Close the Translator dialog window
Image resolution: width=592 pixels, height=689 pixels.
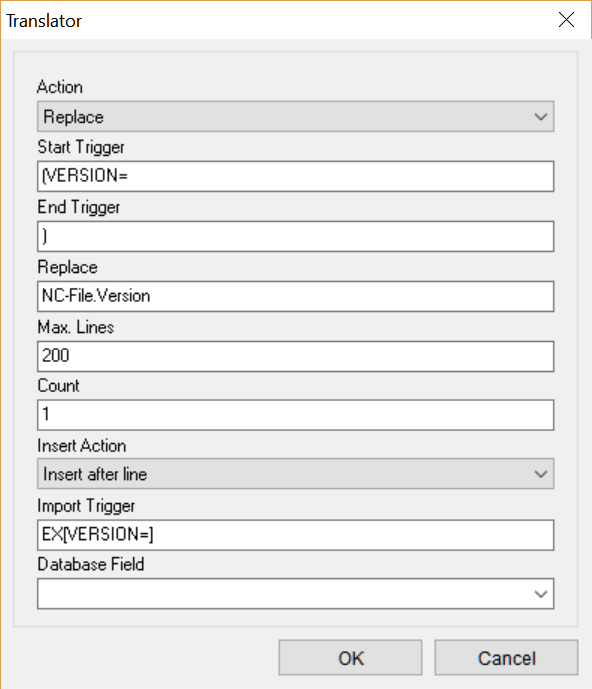(566, 19)
